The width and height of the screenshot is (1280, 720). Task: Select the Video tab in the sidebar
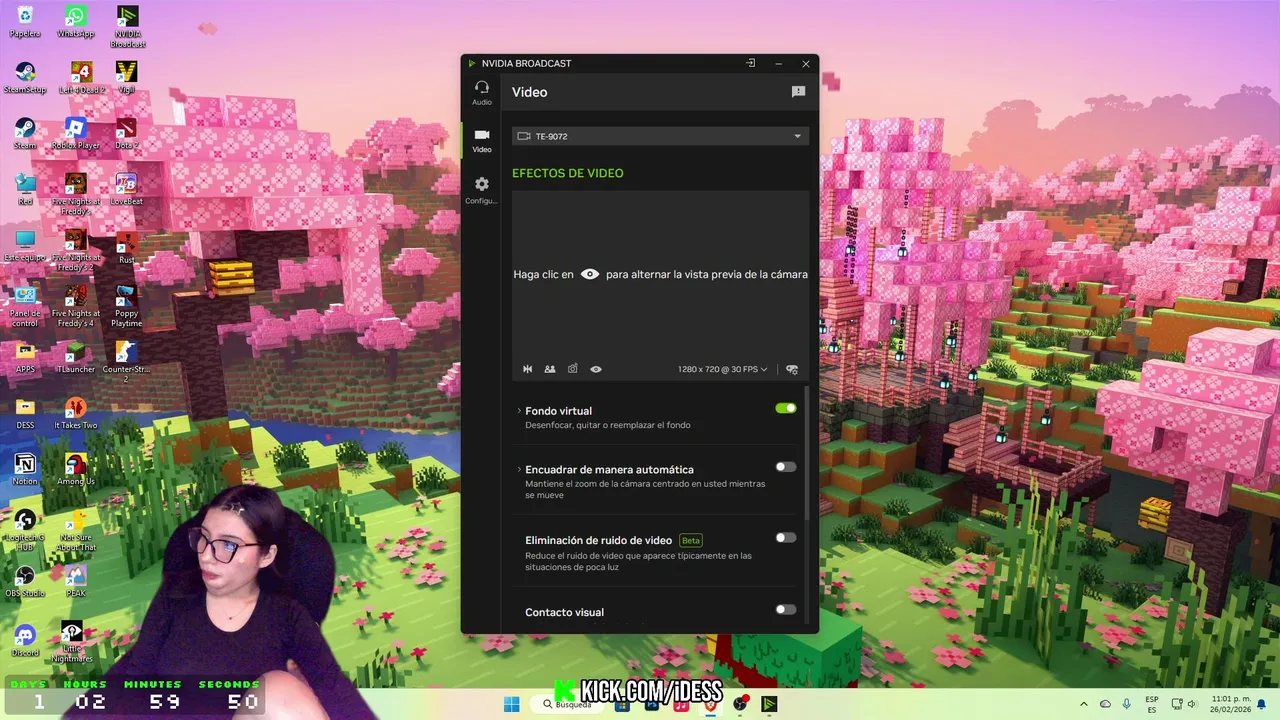[x=482, y=140]
